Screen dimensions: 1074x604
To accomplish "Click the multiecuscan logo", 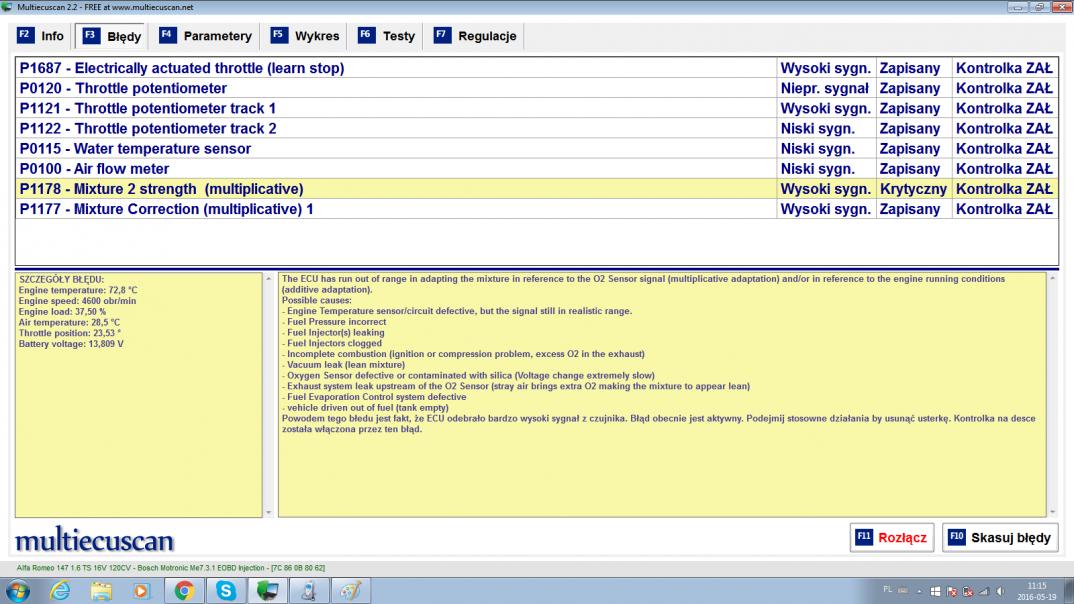I will point(95,540).
